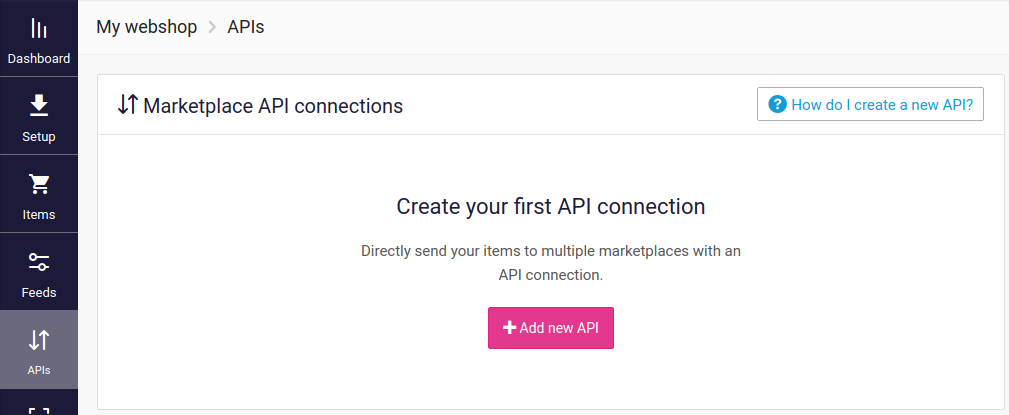Viewport: 1009px width, 415px height.
Task: Select the shopping cart Items icon
Action: click(x=39, y=184)
